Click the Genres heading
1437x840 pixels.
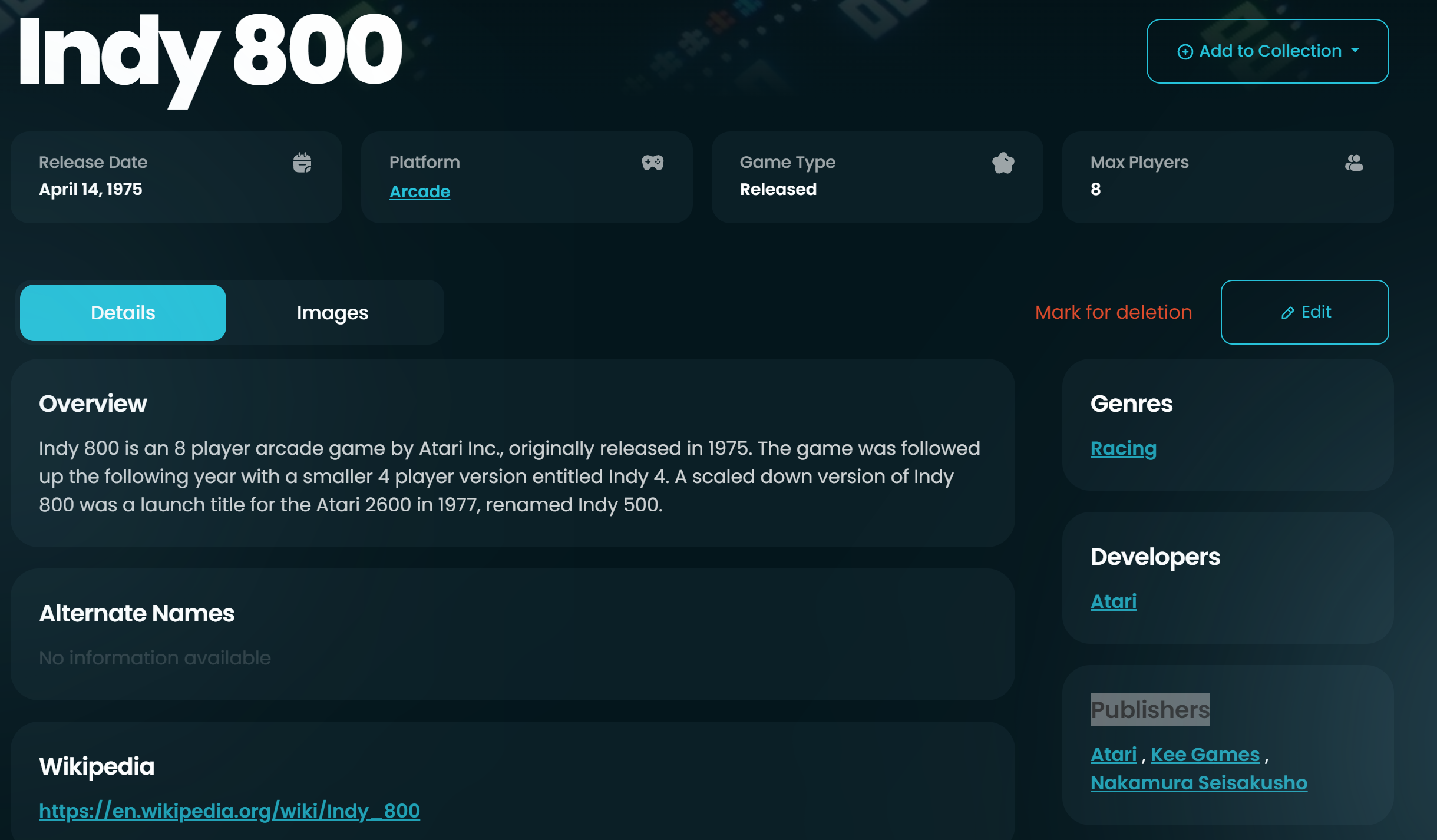(x=1131, y=404)
